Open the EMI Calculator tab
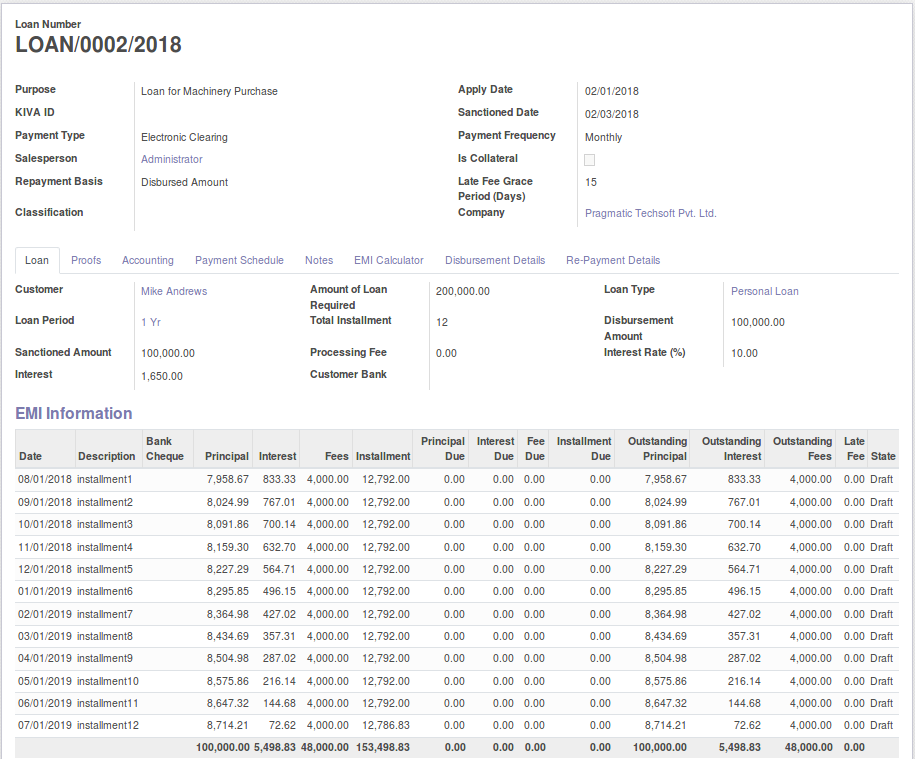Screen dimensions: 915x759 [x=389, y=260]
